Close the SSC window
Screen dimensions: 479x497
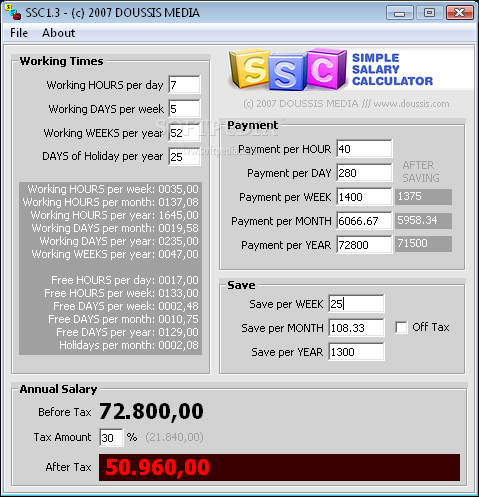pos(460,13)
